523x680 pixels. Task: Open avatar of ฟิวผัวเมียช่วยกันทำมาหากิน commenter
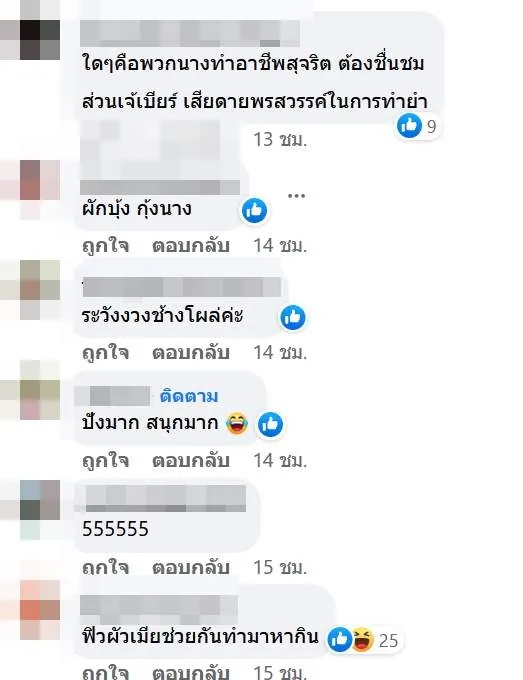(40, 600)
